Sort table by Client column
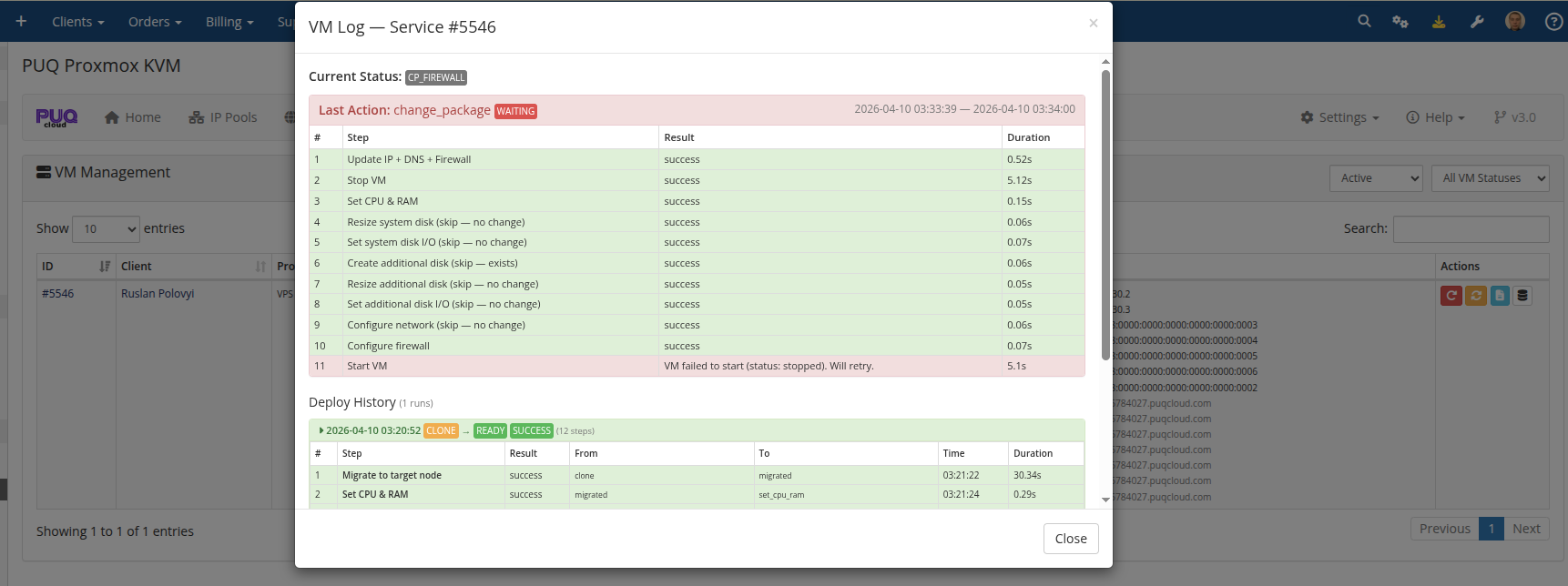Viewport: 1568px width, 586px height. pos(193,267)
